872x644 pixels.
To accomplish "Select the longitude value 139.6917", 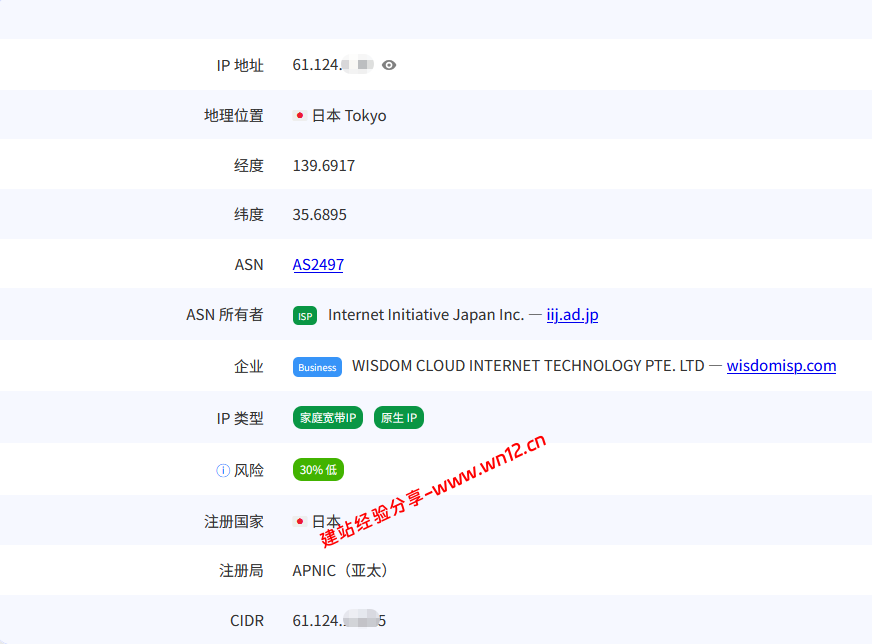I will coord(324,166).
